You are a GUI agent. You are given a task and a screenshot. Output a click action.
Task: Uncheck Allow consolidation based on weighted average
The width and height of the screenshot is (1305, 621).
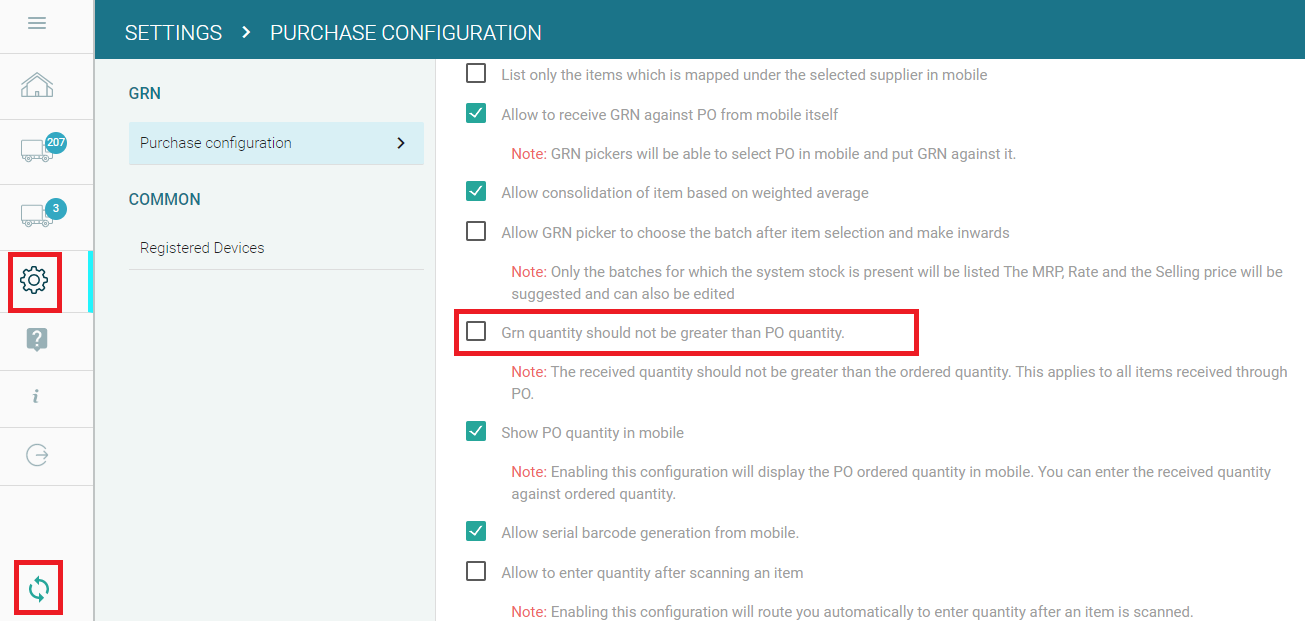pos(477,192)
